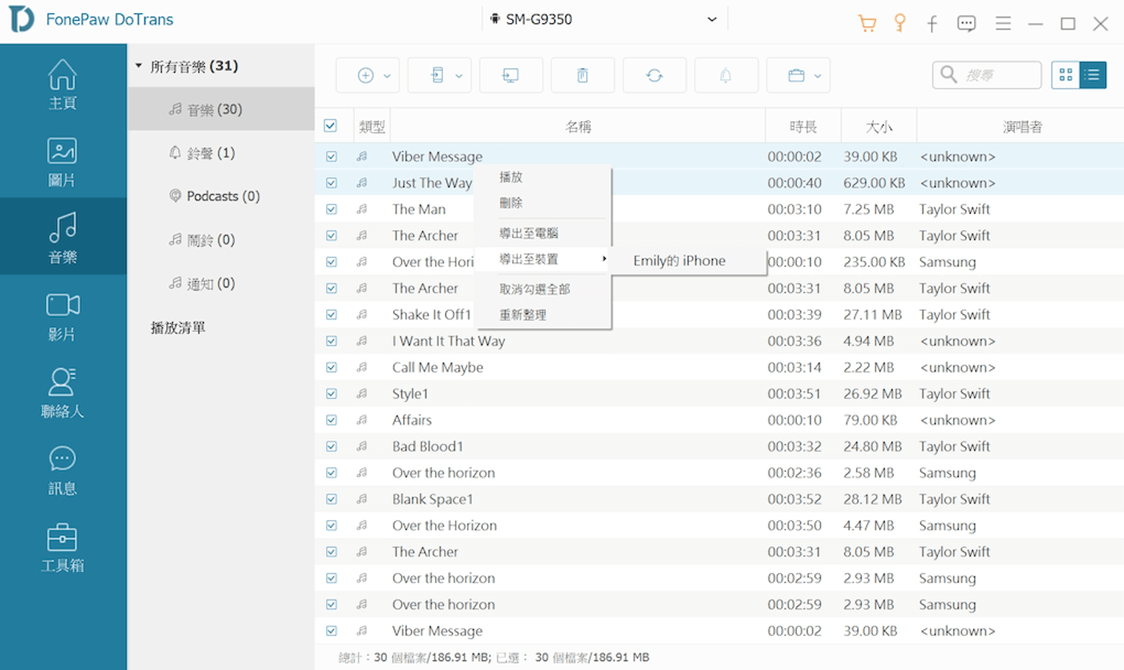Select the 音樂 (30) category
The image size is (1124, 670).
(x=221, y=109)
